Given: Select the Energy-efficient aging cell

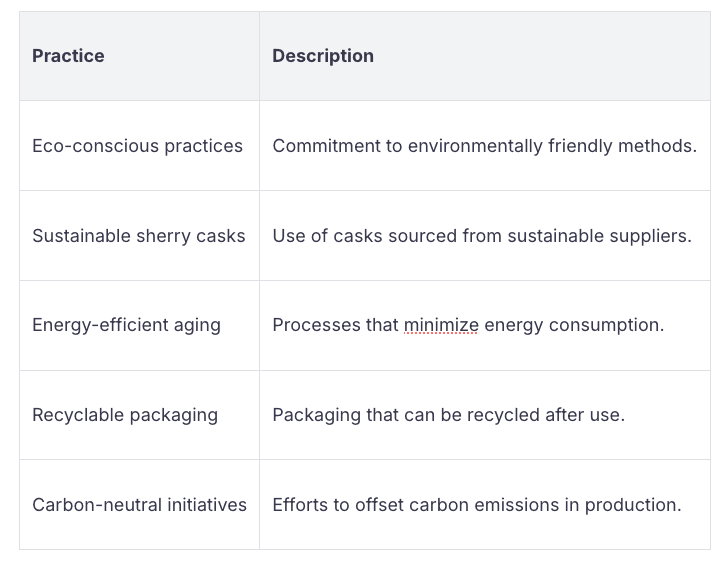Looking at the screenshot, I should click(126, 325).
